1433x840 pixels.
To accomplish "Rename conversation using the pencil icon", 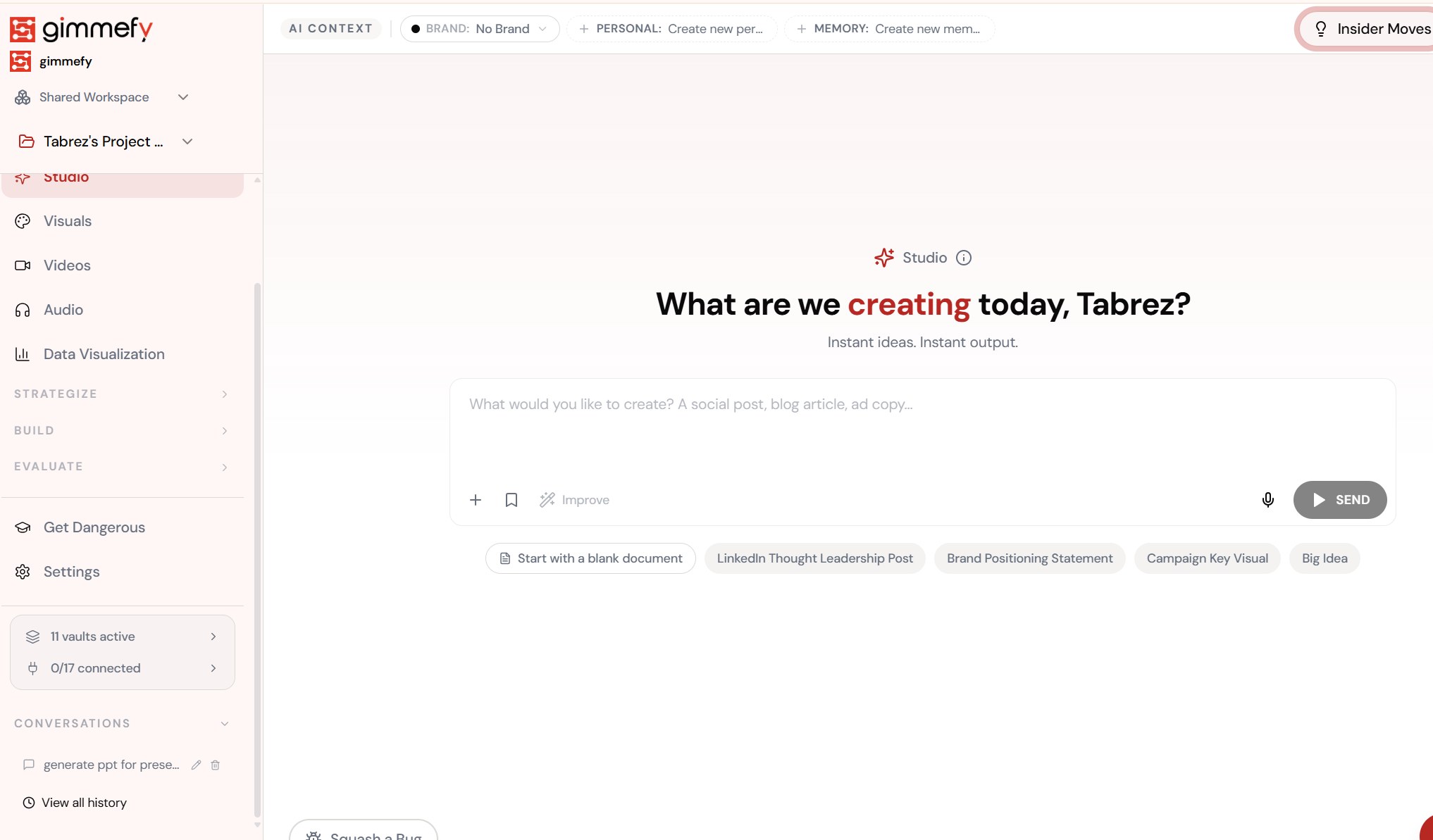I will [195, 765].
